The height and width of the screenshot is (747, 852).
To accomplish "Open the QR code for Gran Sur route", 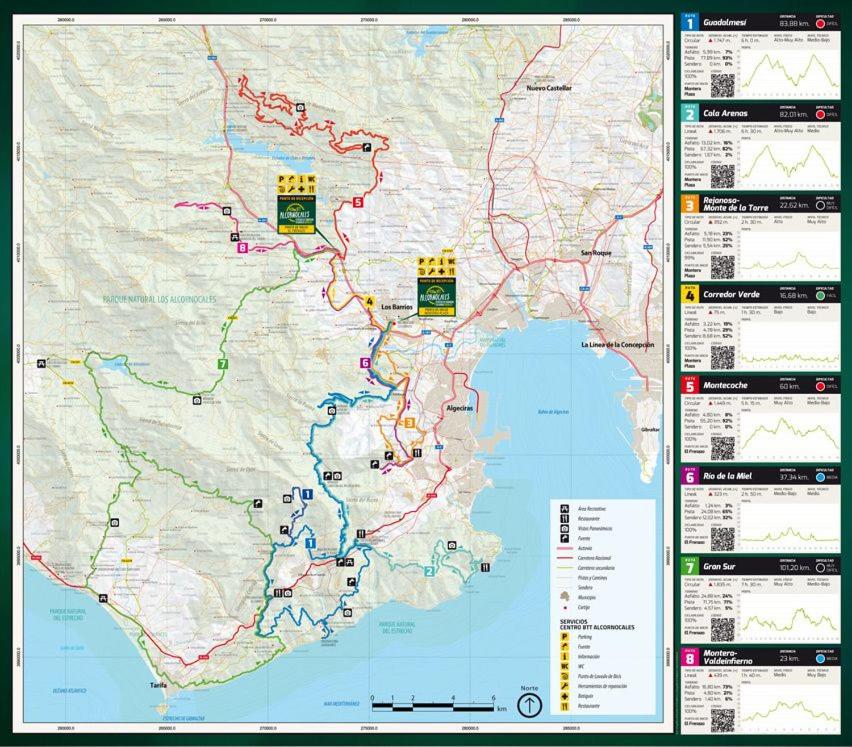I will (x=722, y=628).
